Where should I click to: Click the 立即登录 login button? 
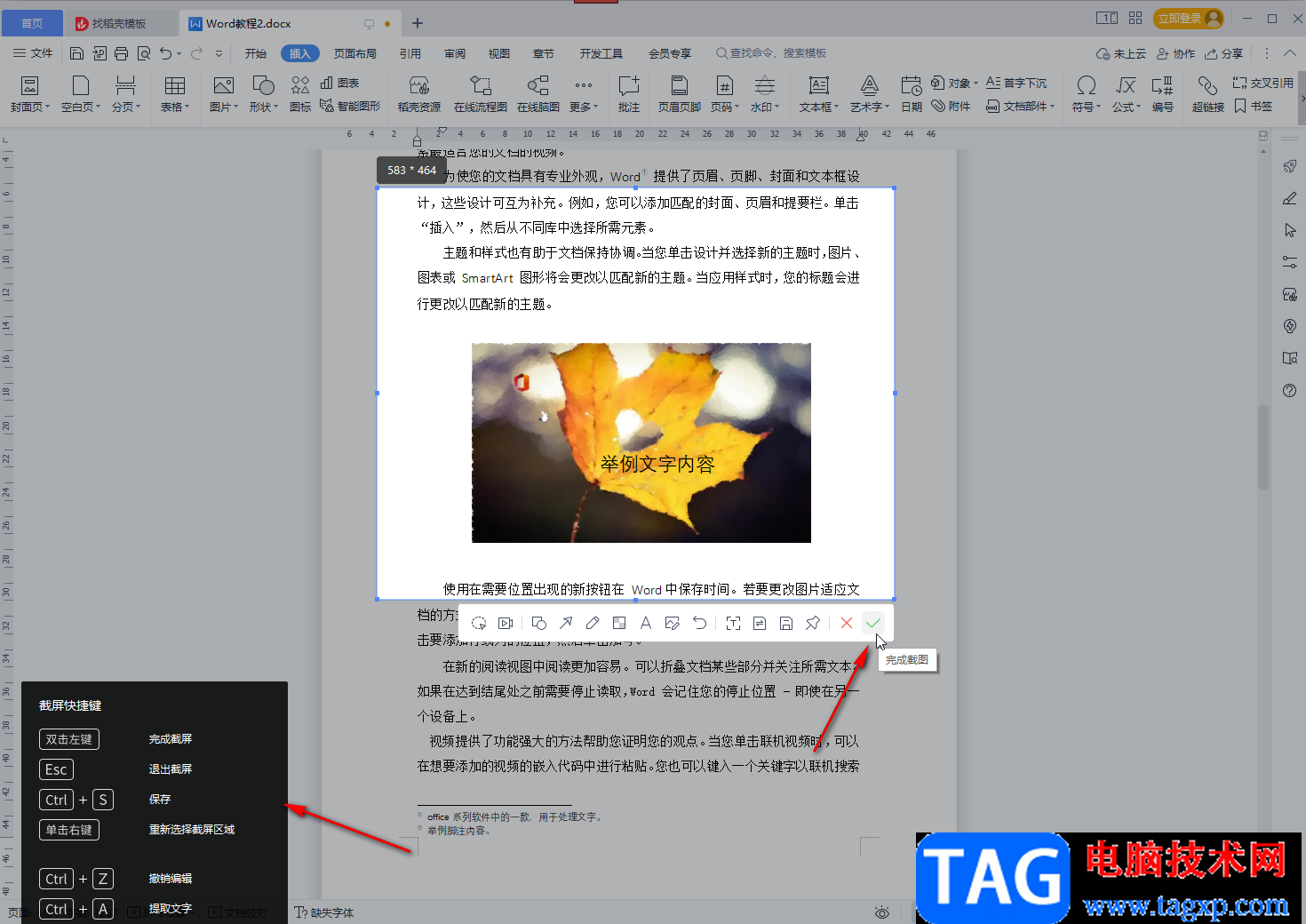coord(1190,18)
